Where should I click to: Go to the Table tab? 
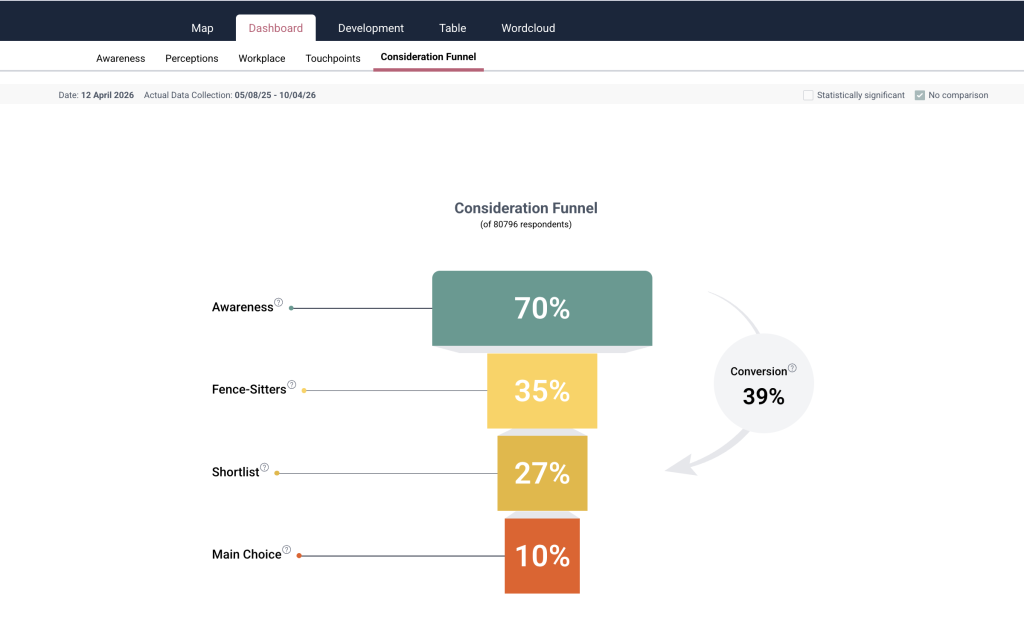coord(453,28)
